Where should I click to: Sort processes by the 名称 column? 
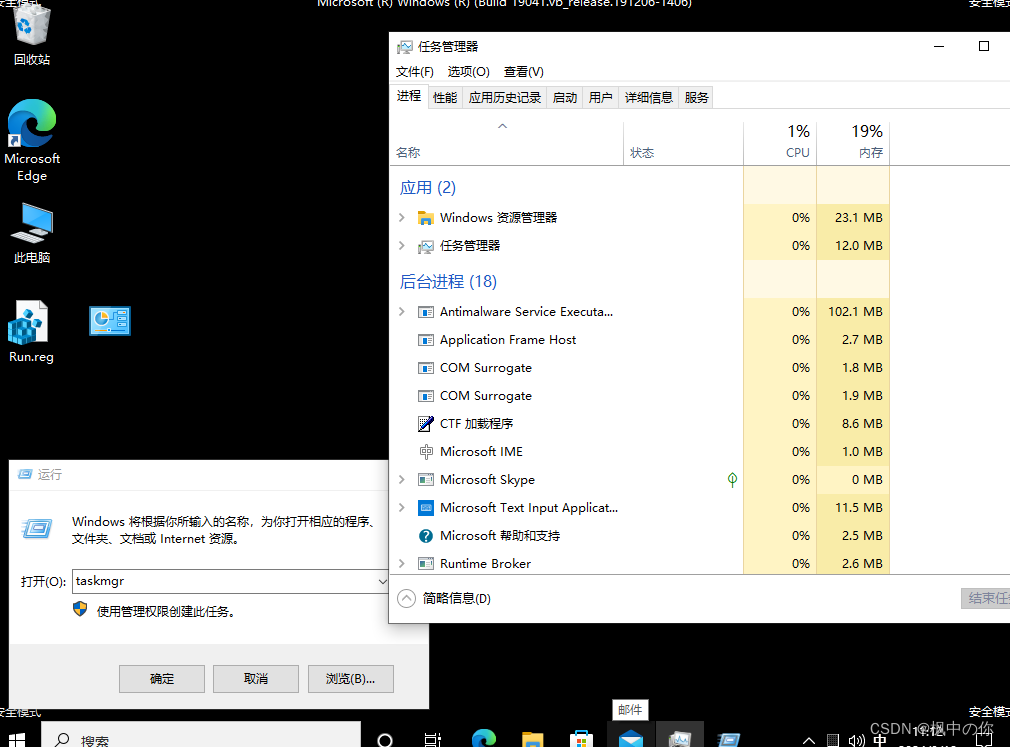point(506,144)
